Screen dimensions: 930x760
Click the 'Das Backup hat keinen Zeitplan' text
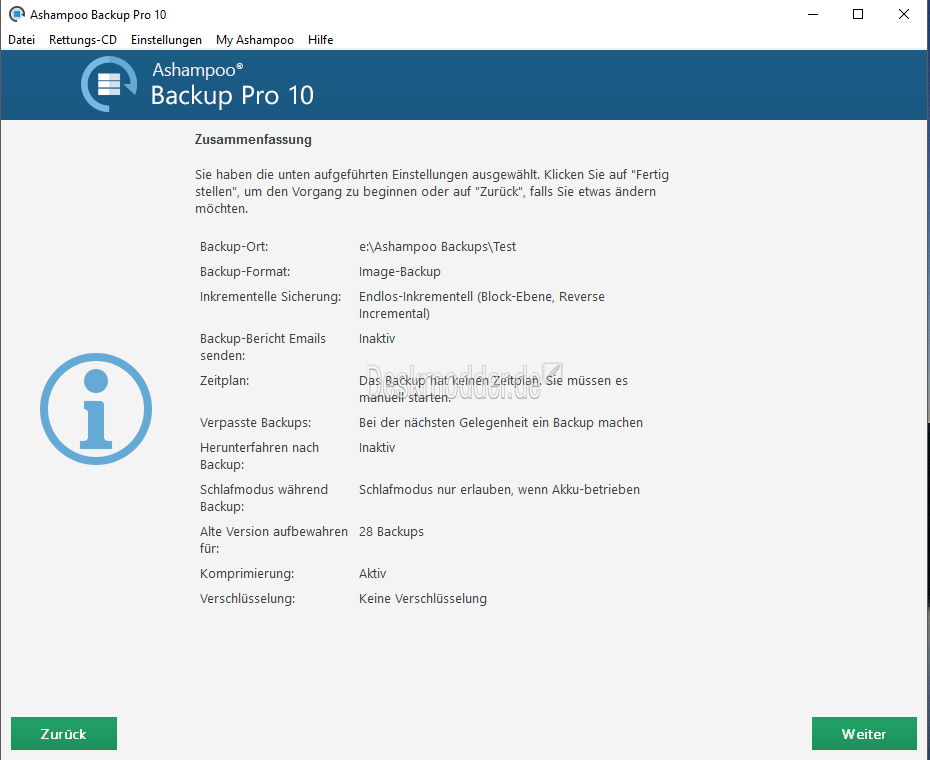(x=493, y=389)
